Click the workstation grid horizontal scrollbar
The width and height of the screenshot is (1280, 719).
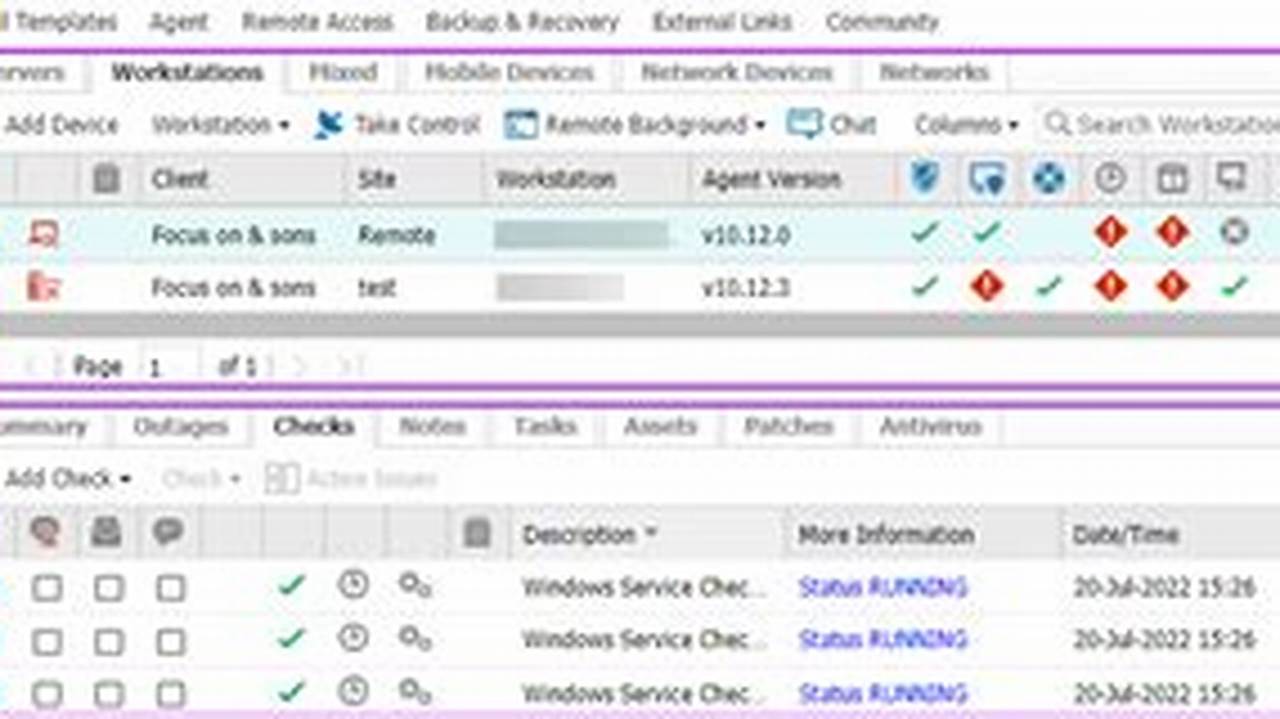click(640, 325)
